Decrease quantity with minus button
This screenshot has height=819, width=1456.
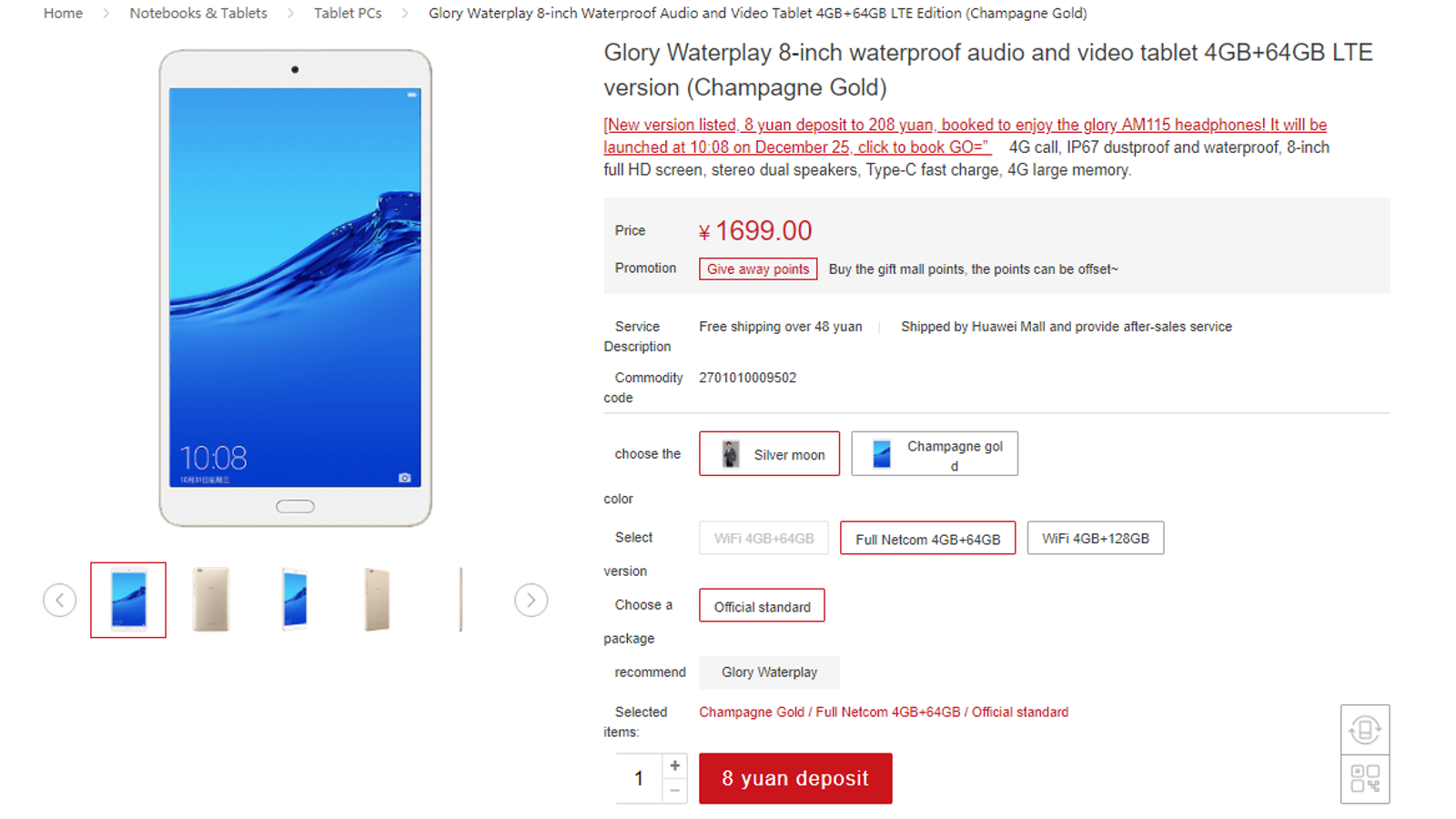(x=675, y=791)
